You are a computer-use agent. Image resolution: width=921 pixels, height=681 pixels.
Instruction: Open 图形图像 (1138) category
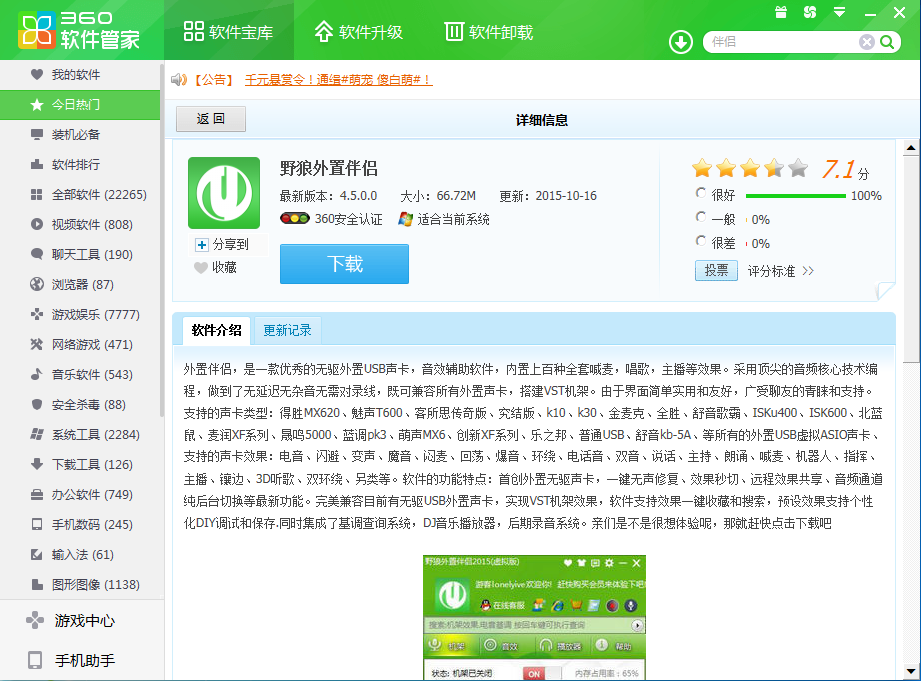80,584
